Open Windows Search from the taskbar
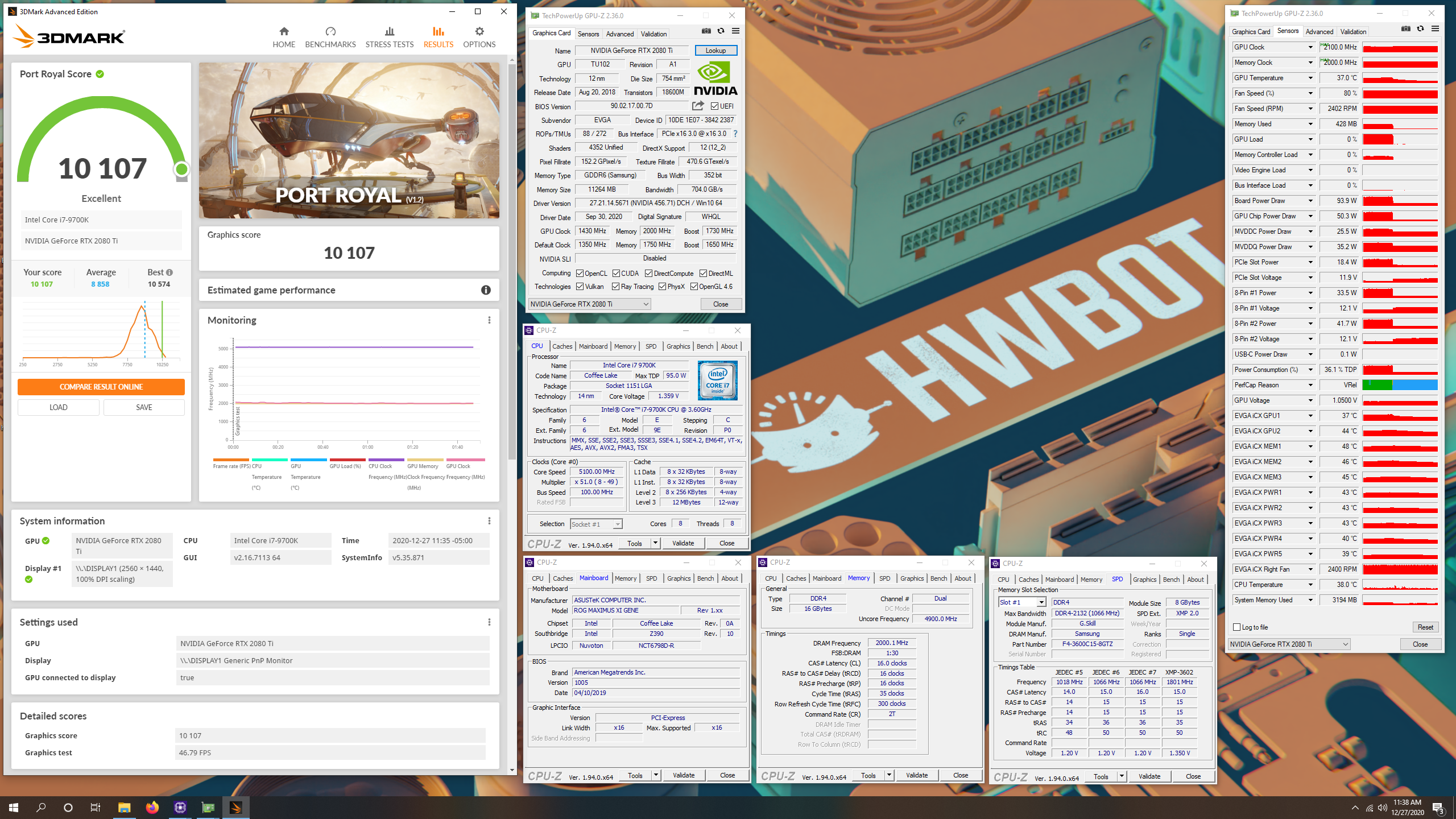The height and width of the screenshot is (819, 1456). [x=41, y=807]
